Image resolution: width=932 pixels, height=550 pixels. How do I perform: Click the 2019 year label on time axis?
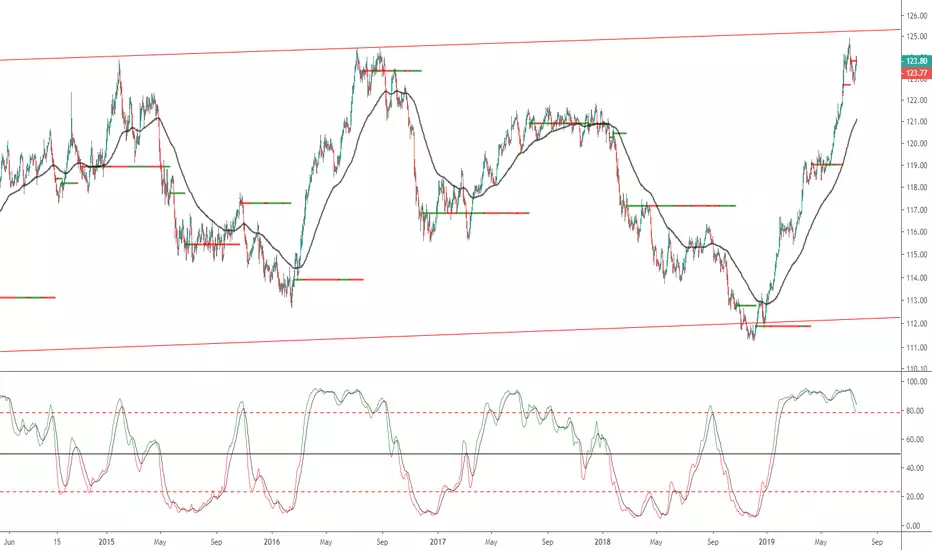[767, 542]
